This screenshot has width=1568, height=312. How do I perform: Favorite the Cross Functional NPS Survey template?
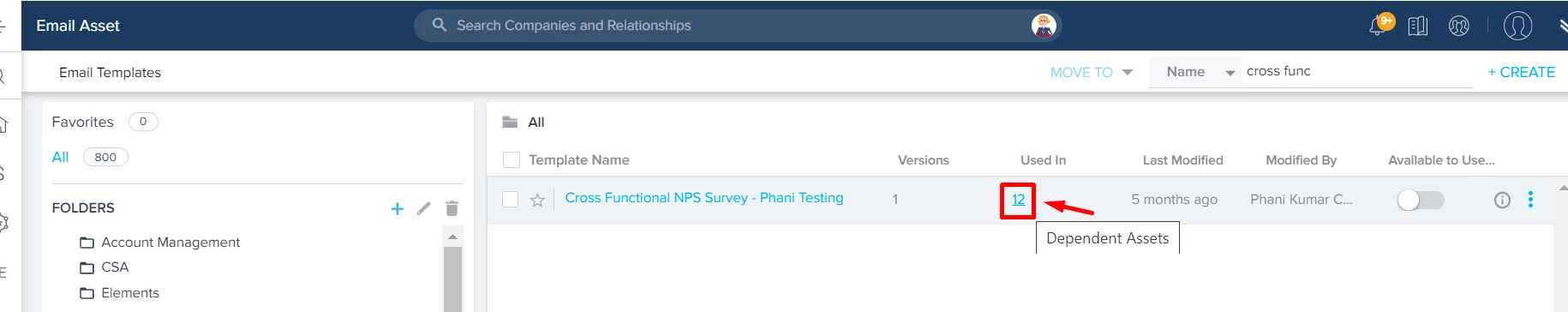(537, 200)
